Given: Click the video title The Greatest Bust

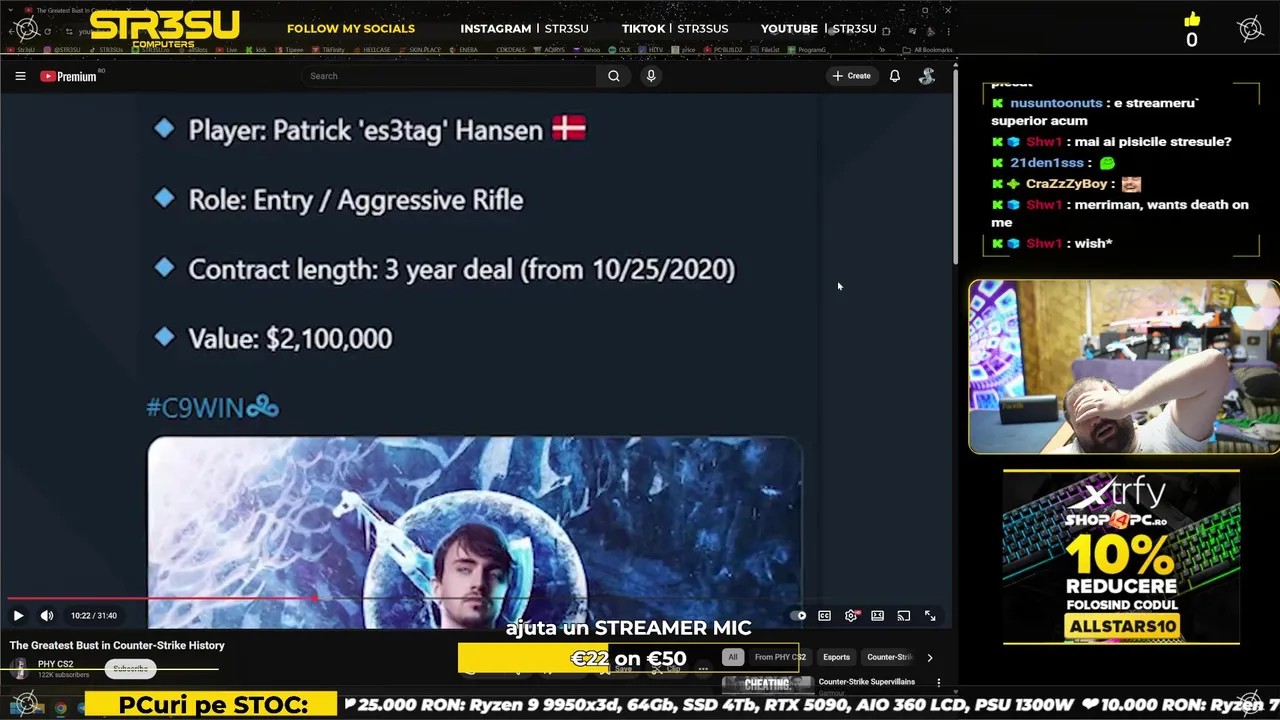Looking at the screenshot, I should click(x=117, y=645).
